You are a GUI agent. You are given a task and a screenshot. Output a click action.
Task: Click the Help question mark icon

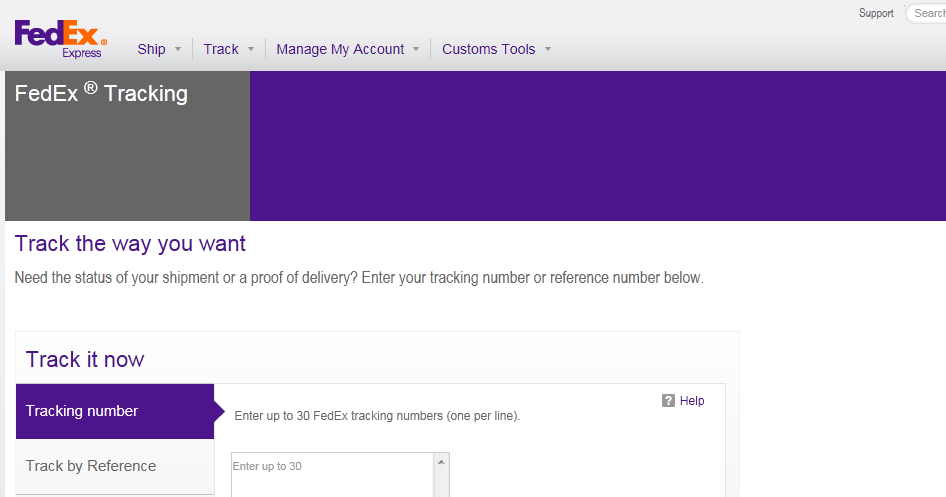tap(668, 401)
